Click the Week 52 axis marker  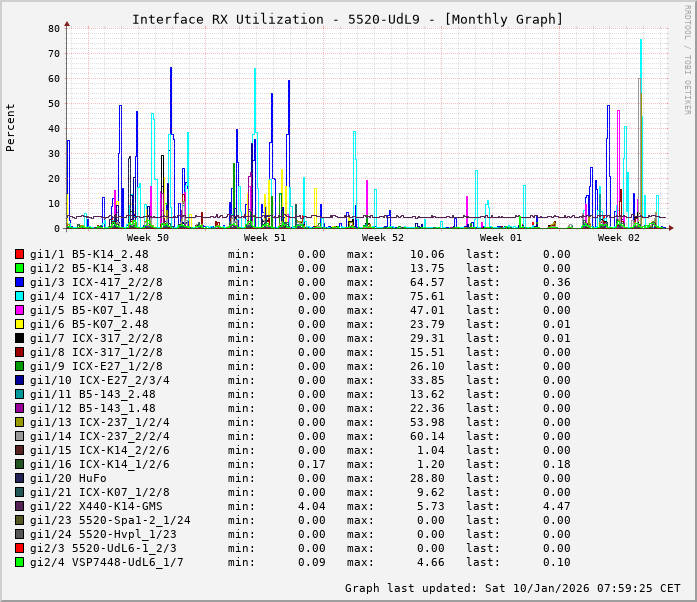(383, 238)
